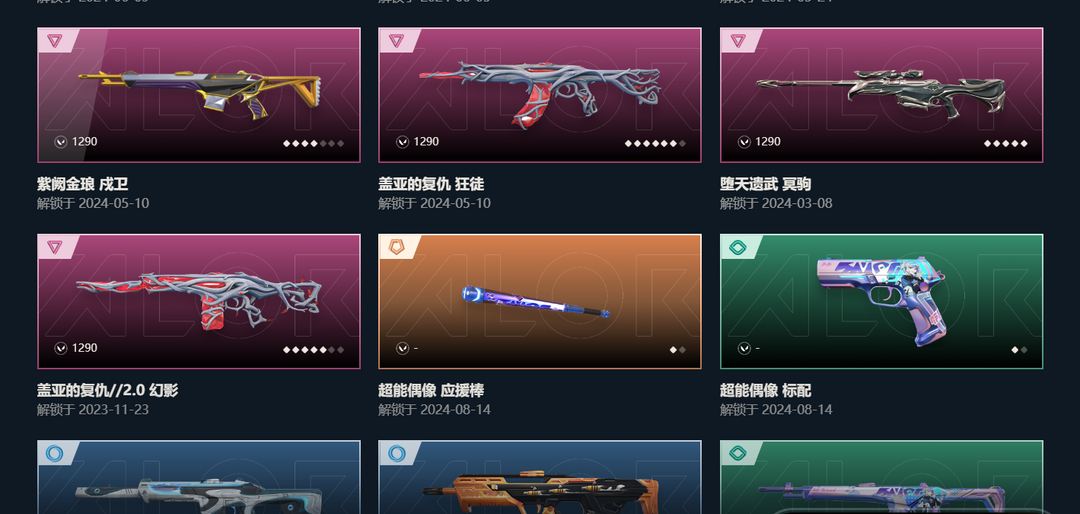Open the 盖亚的复仇//2.0 幻影 skin card

(199, 302)
